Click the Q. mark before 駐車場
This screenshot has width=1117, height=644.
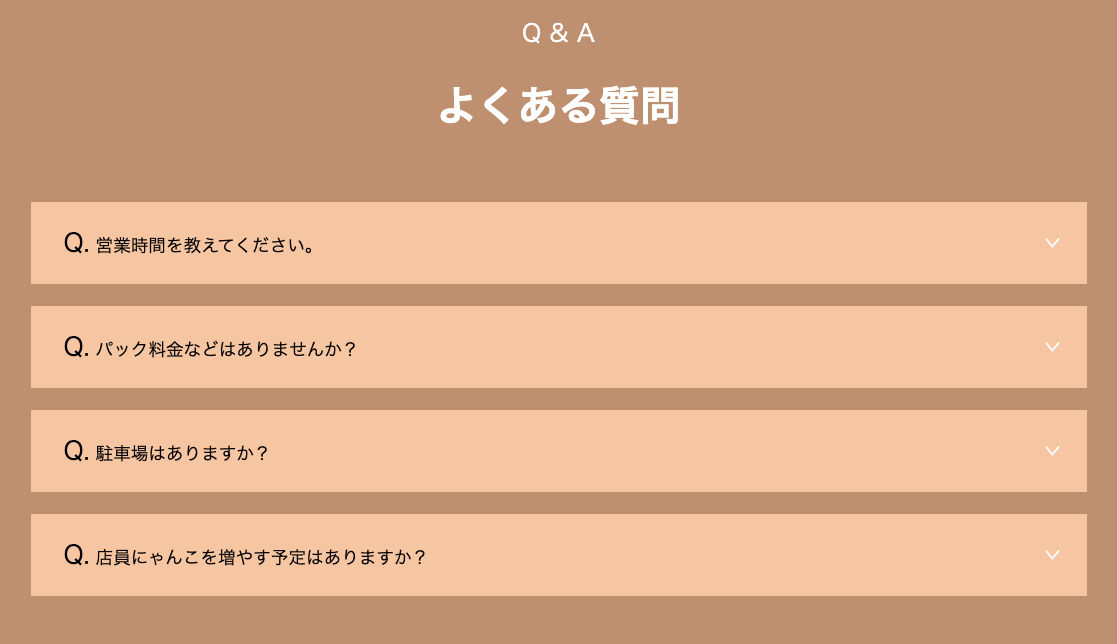[76, 451]
